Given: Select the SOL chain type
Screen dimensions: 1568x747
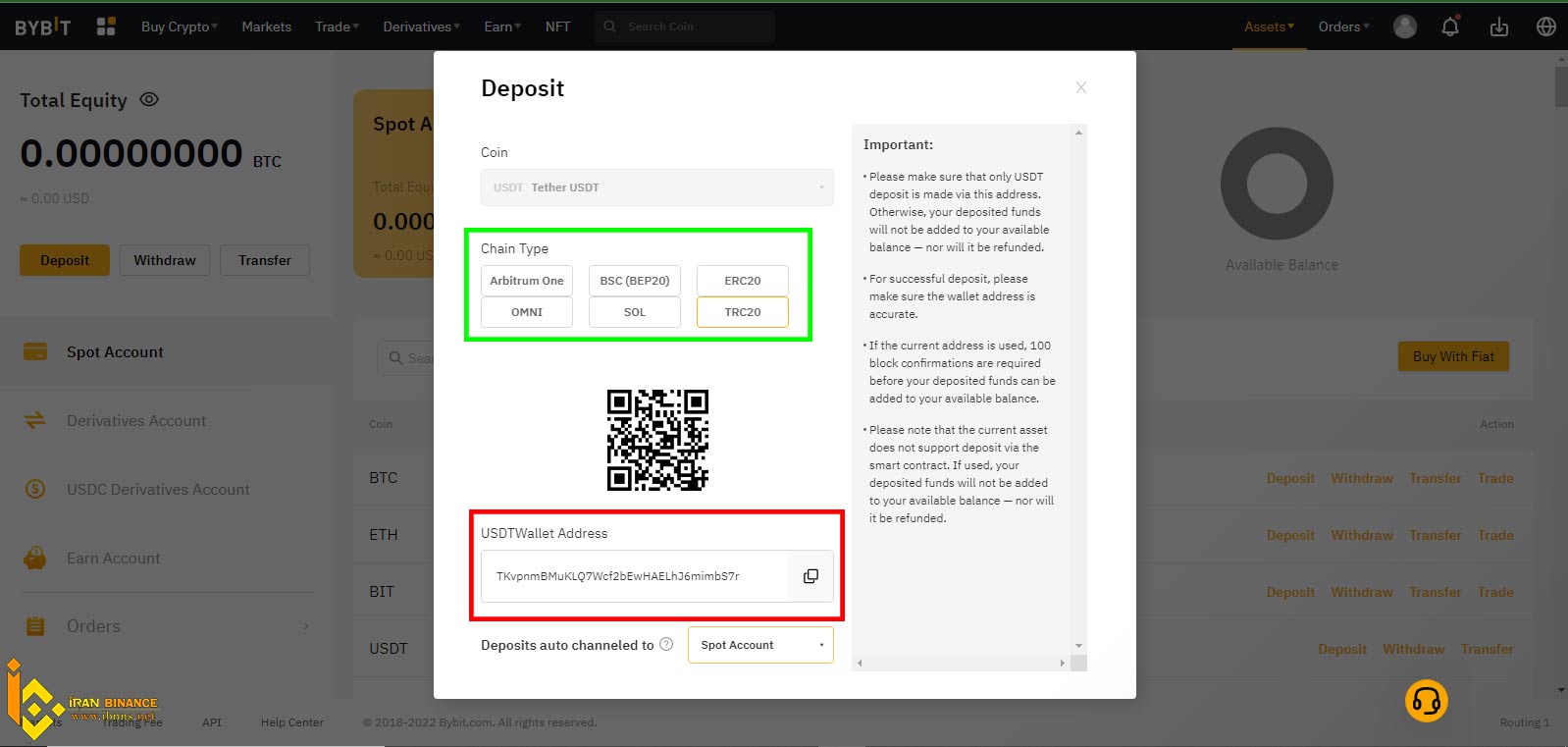Looking at the screenshot, I should coord(635,312).
